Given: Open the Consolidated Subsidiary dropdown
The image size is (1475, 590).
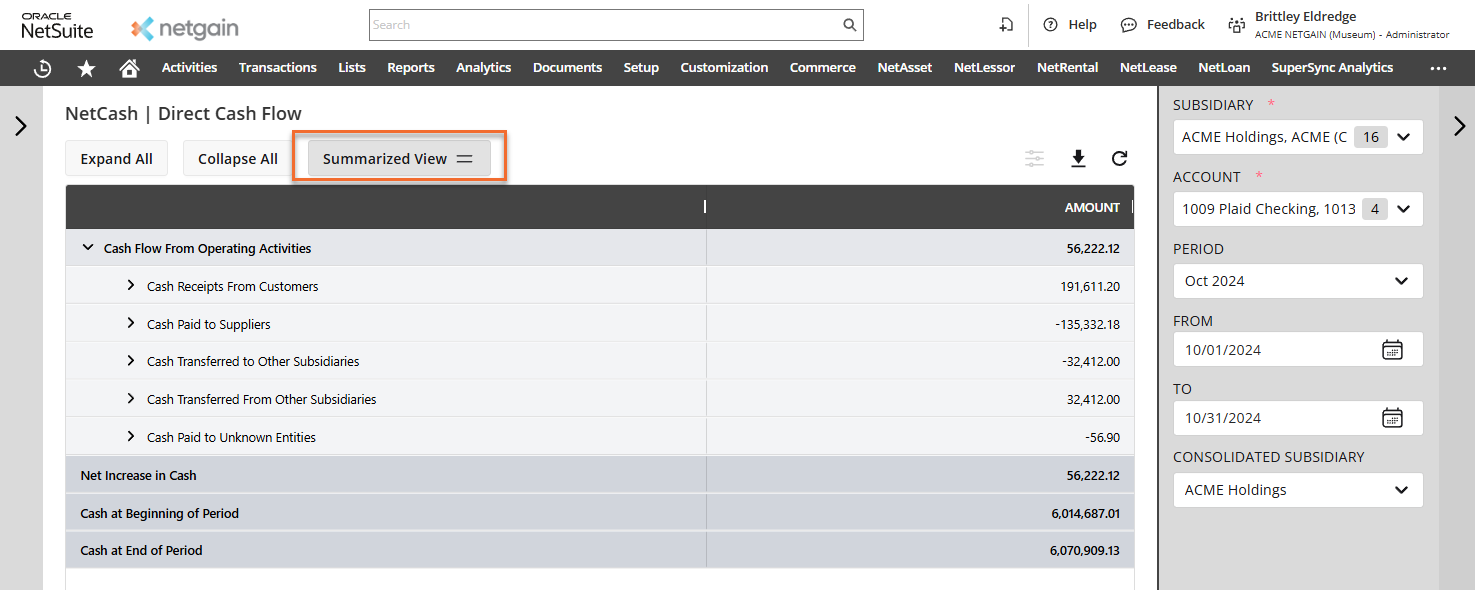Looking at the screenshot, I should coord(1297,490).
